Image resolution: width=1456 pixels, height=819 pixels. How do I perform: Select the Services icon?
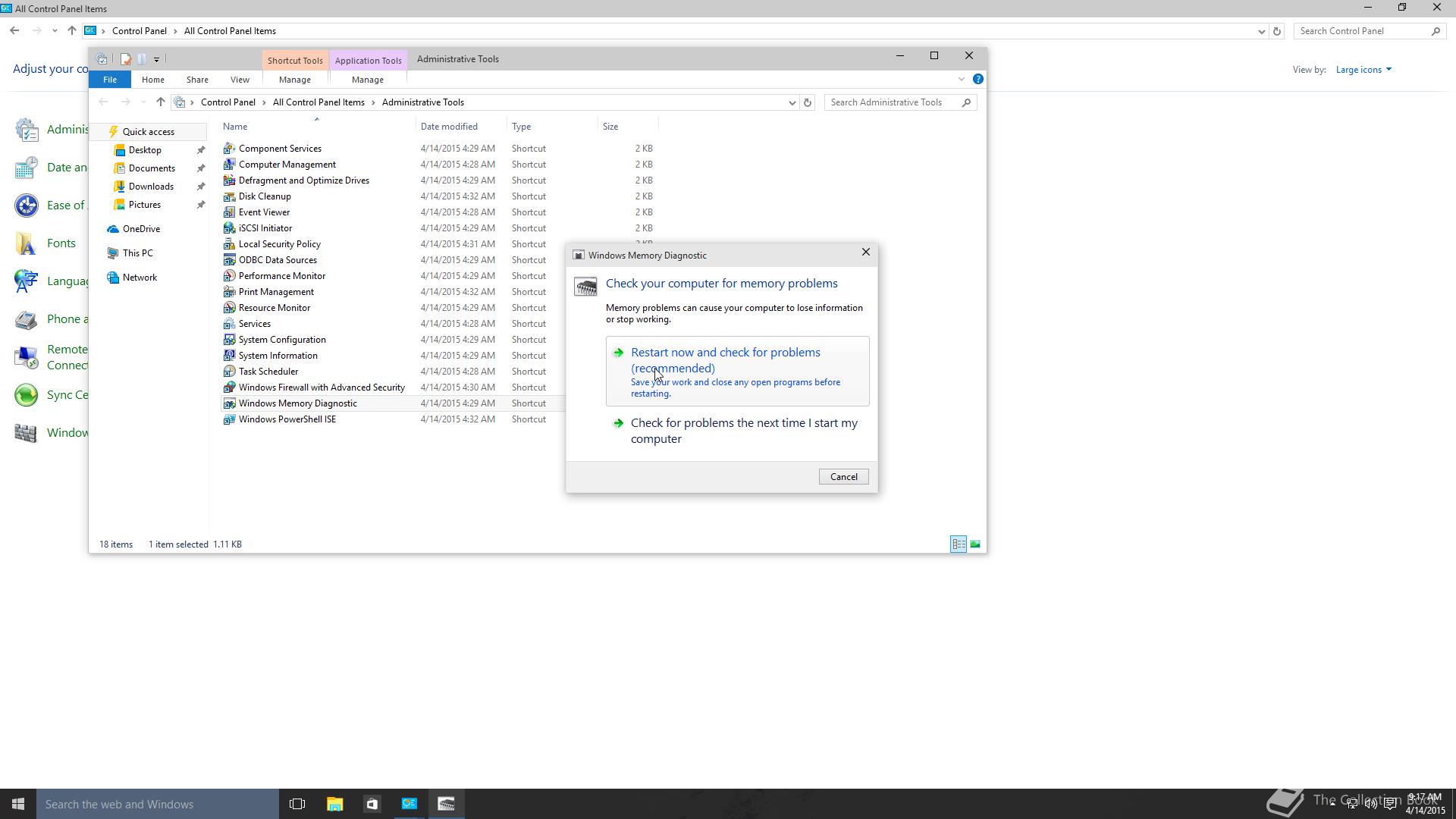(229, 324)
